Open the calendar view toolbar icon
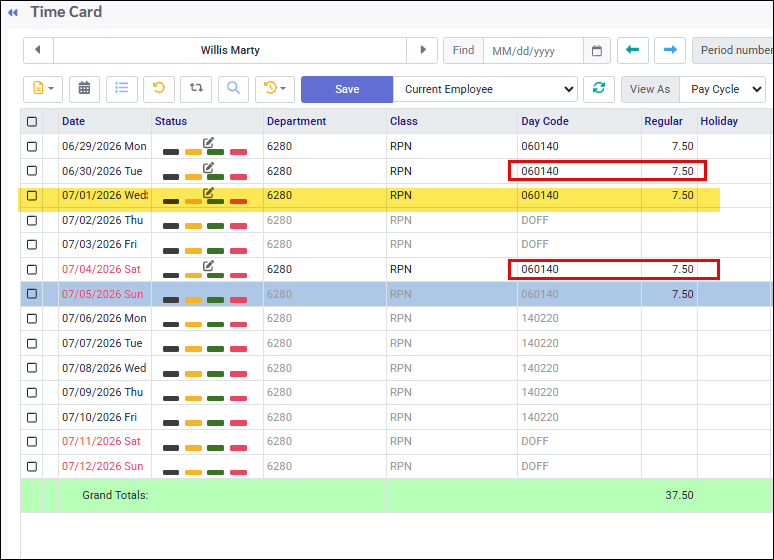 [x=84, y=89]
